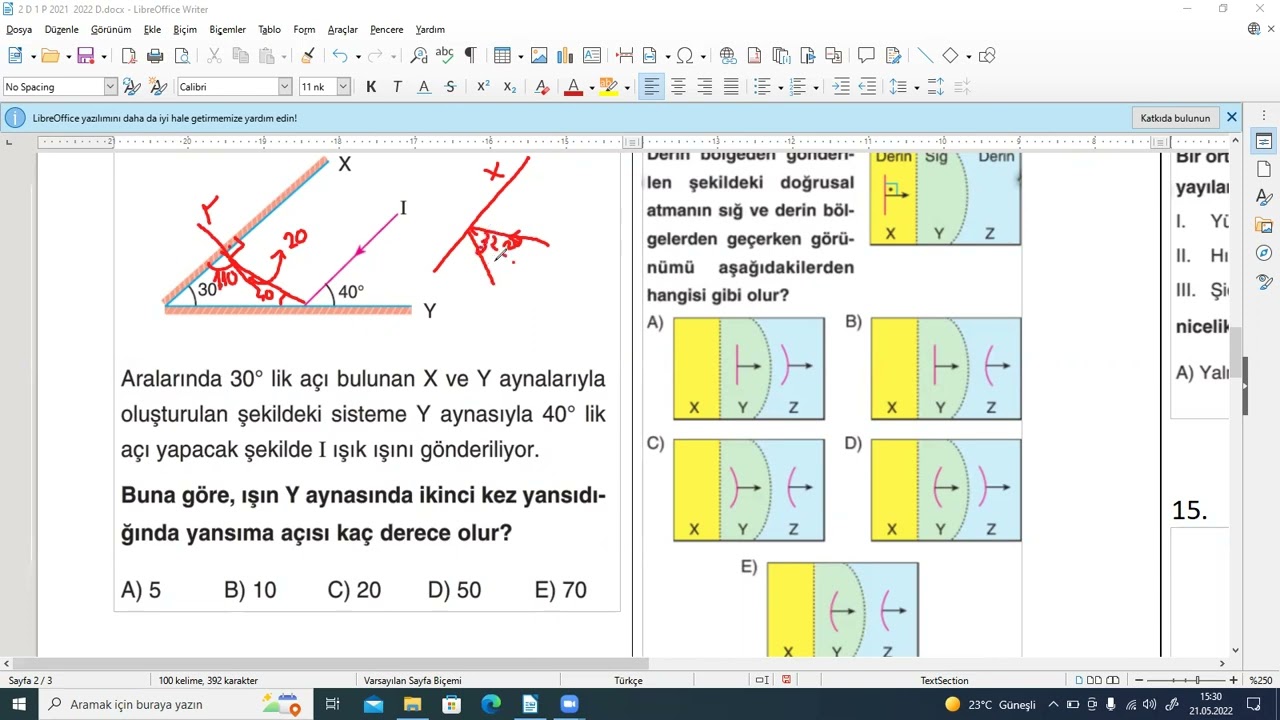Open the sidebar Navigator panel

point(1263,253)
